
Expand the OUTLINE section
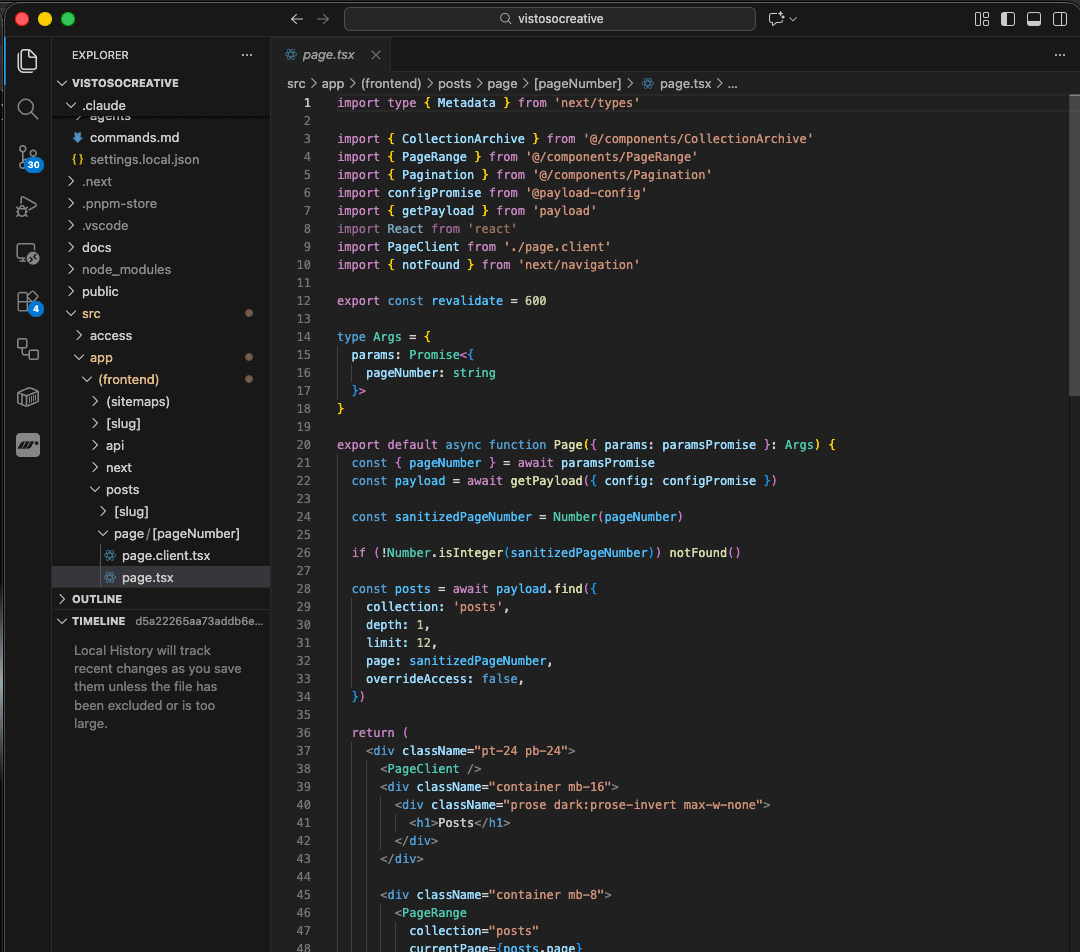coord(97,599)
